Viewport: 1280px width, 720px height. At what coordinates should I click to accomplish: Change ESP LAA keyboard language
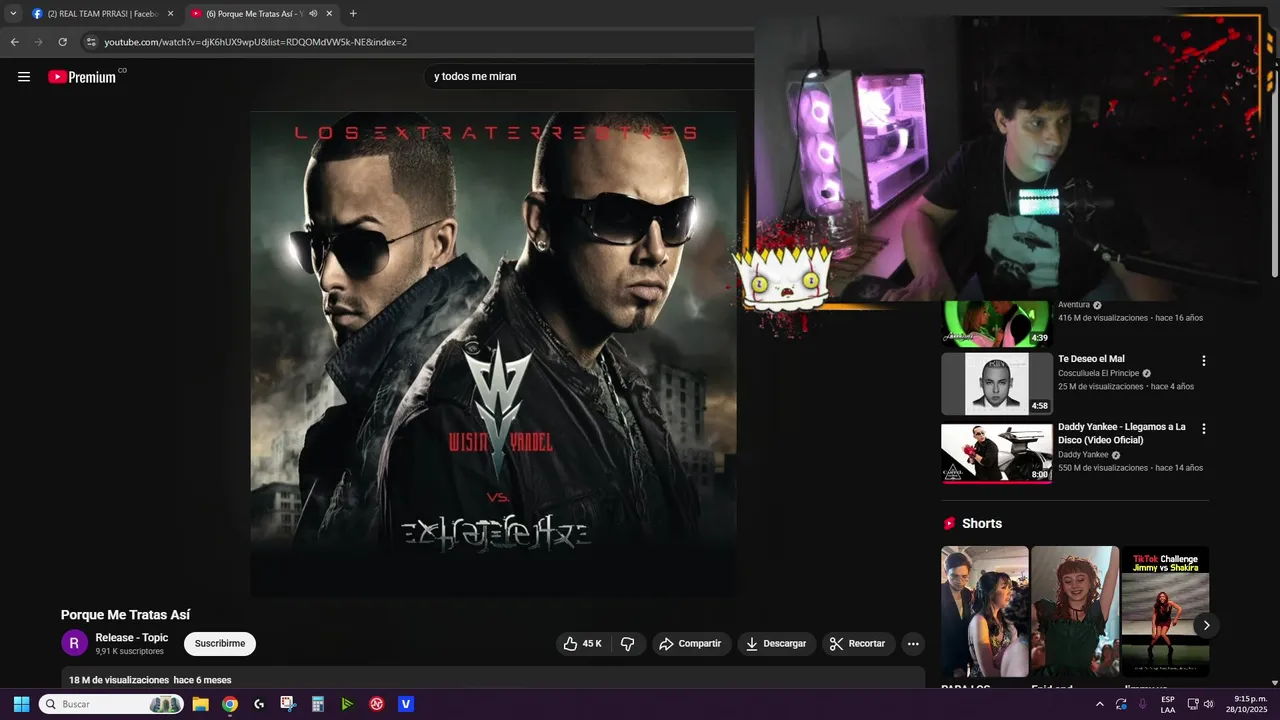point(1168,704)
